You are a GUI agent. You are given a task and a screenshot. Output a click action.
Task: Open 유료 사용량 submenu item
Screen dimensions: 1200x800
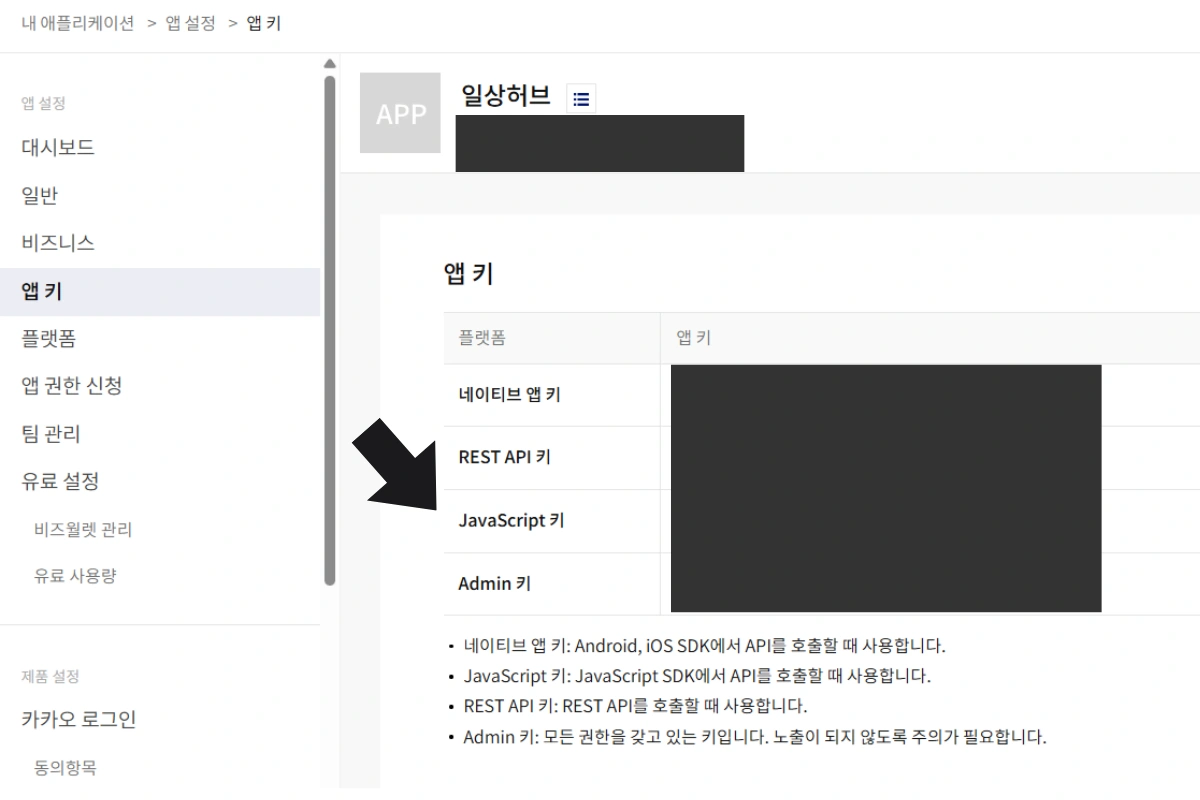coord(75,576)
